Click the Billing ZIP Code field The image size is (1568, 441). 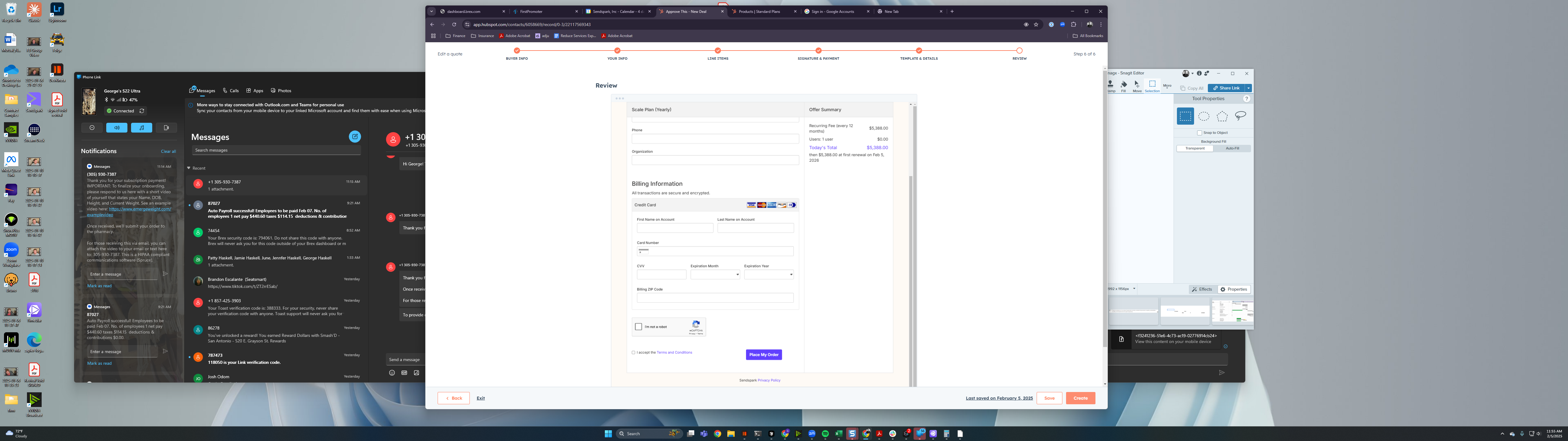(715, 298)
